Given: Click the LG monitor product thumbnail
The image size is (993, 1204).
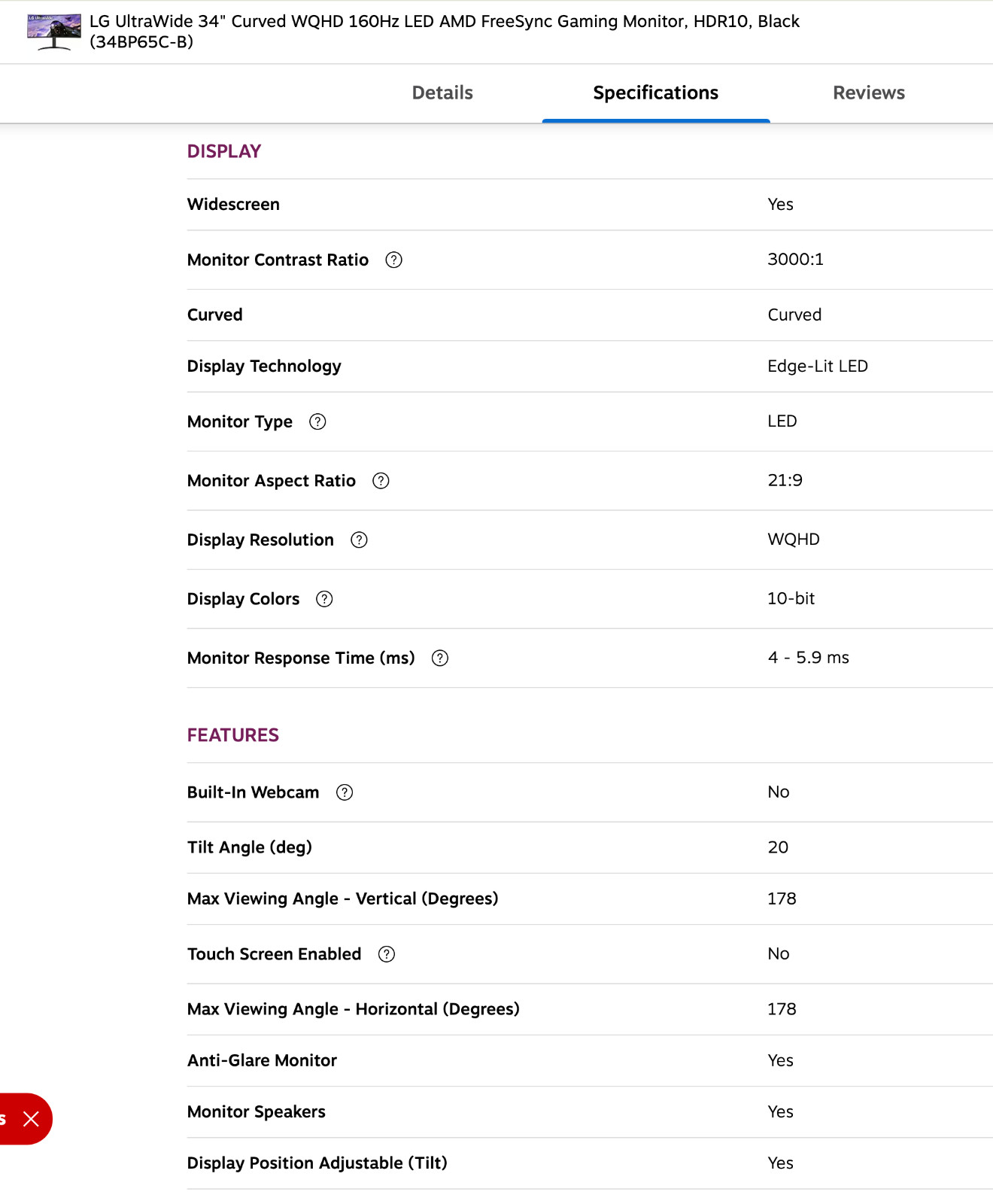Looking at the screenshot, I should pos(53,32).
